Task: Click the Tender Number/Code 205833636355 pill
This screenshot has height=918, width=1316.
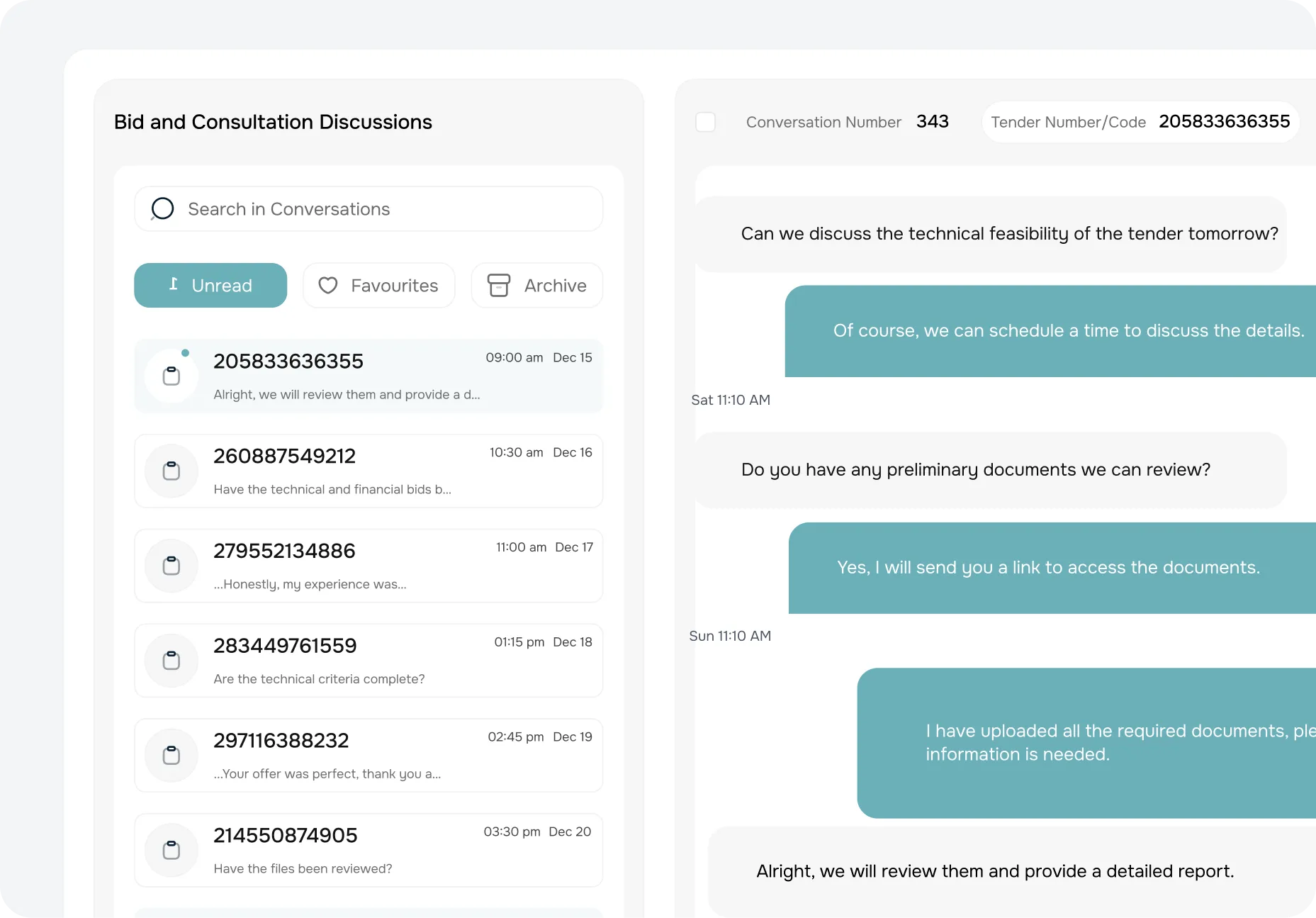Action: pos(1140,122)
